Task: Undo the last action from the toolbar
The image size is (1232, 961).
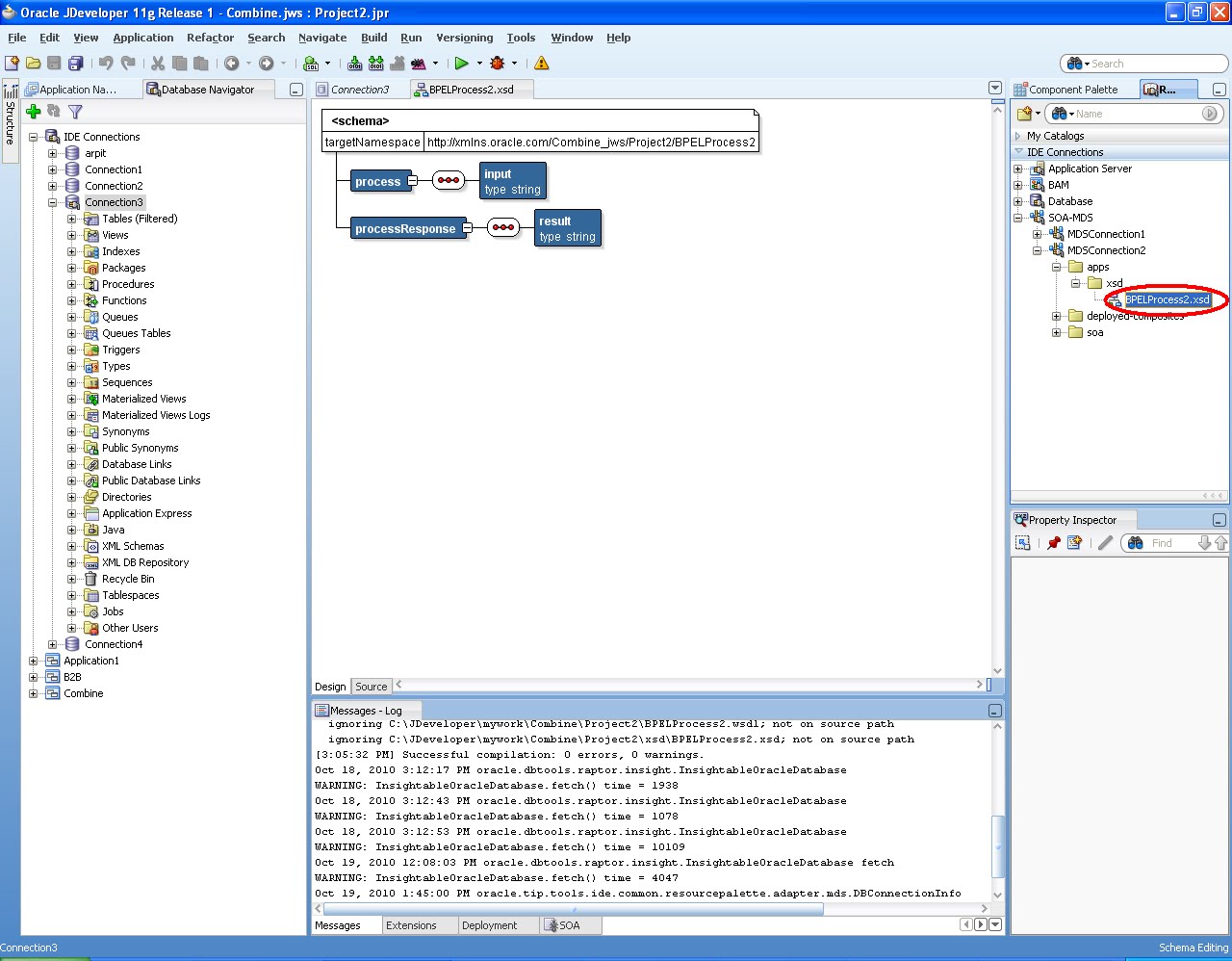Action: (x=105, y=63)
